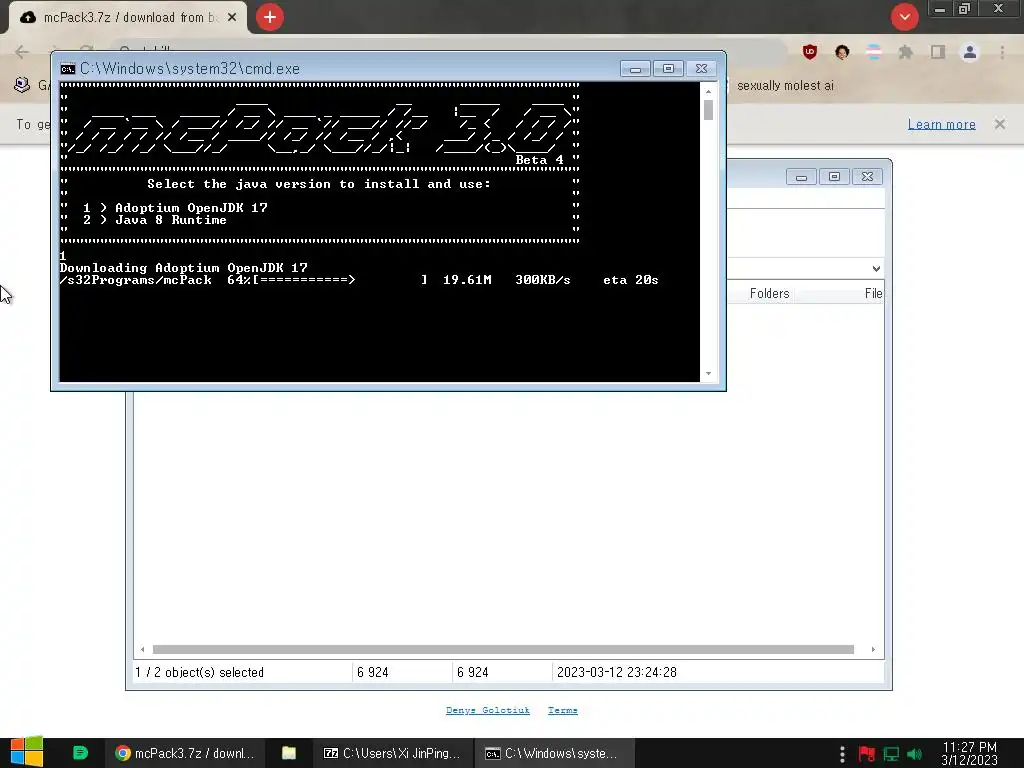Click the first bookmark icon on bookmarks bar
1024x768 pixels.
22,85
